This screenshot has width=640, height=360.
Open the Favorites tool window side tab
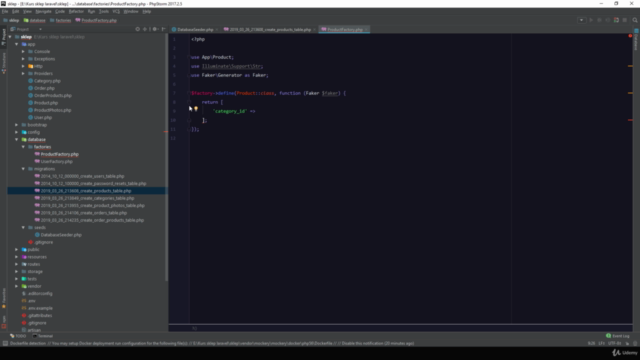pyautogui.click(x=4, y=298)
